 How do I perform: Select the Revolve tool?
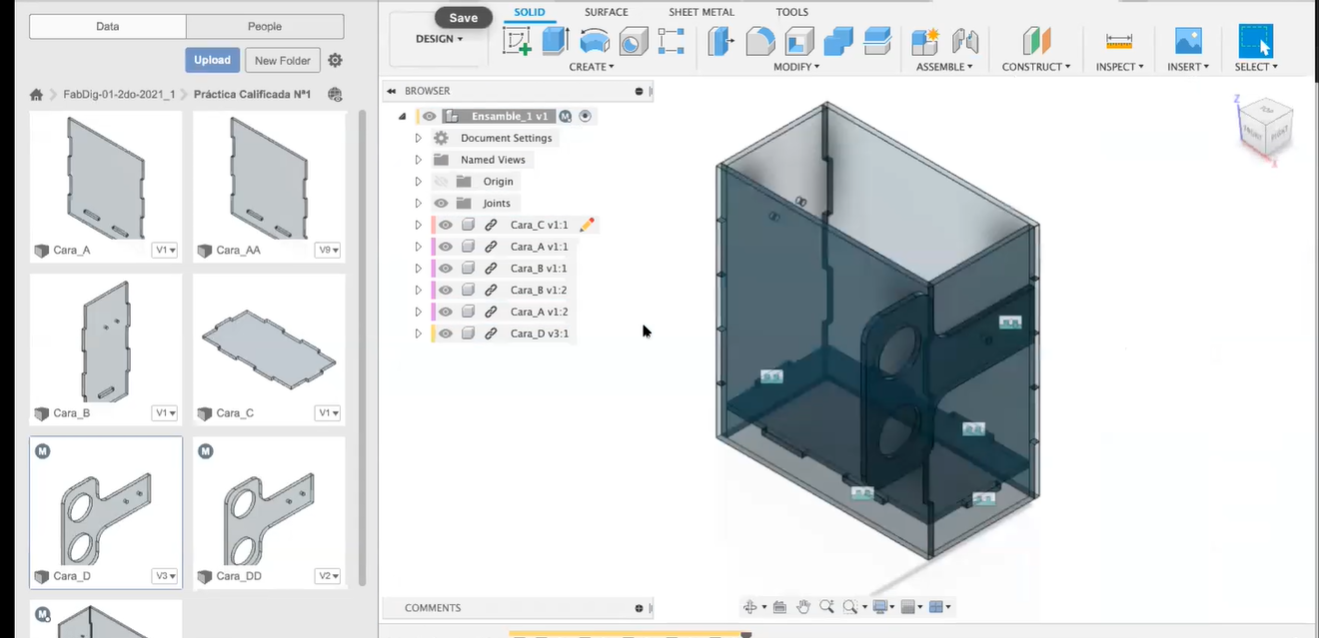click(594, 41)
